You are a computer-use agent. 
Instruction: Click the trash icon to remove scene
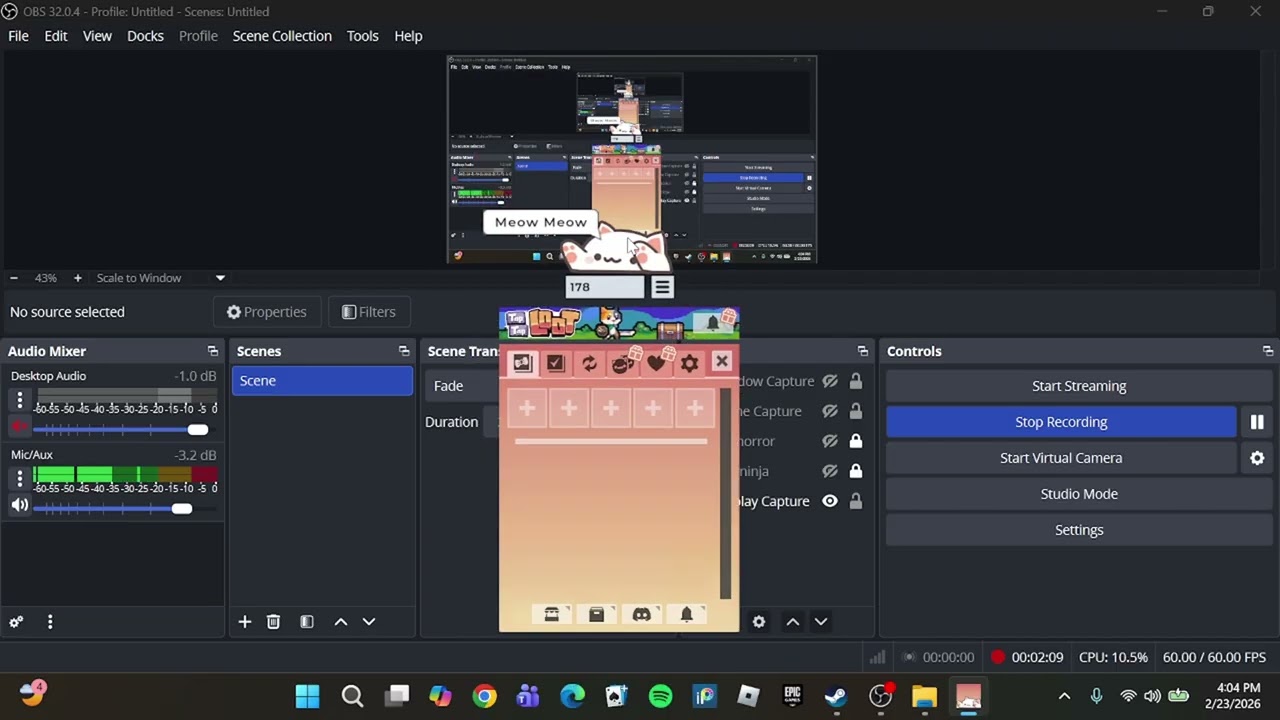(273, 622)
